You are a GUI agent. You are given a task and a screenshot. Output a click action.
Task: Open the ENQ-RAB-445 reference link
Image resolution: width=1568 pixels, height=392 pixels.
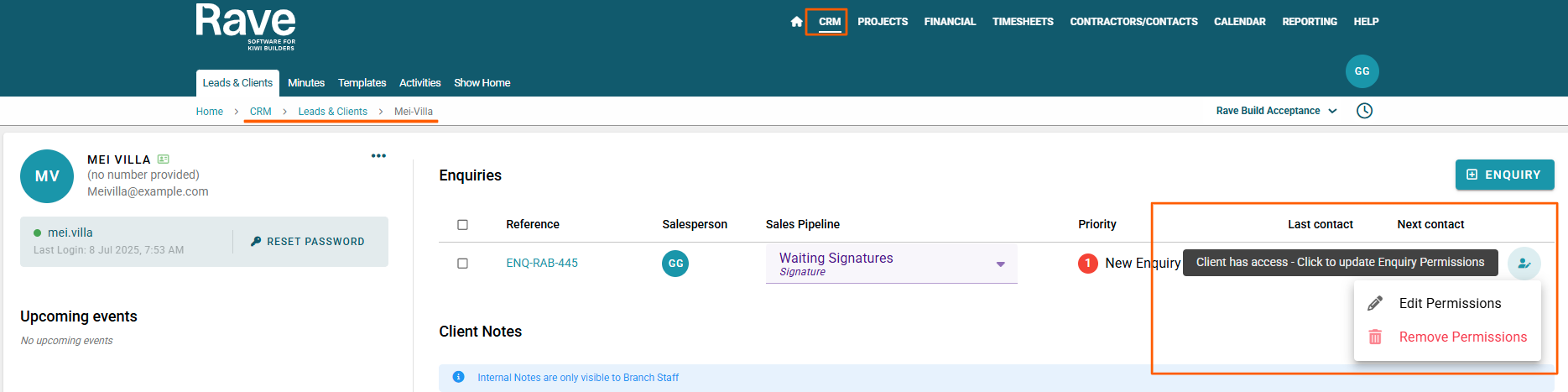tap(542, 264)
